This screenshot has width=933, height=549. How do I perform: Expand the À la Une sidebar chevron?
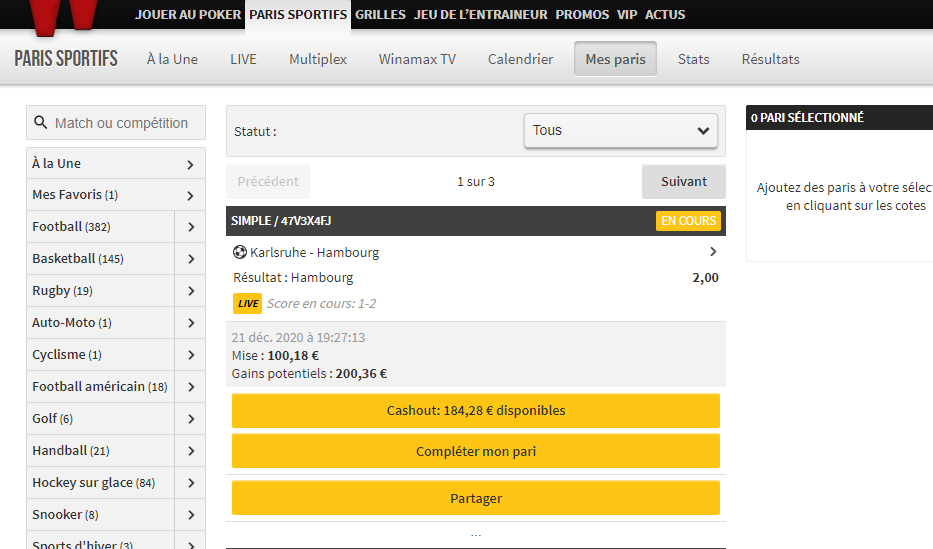(190, 165)
